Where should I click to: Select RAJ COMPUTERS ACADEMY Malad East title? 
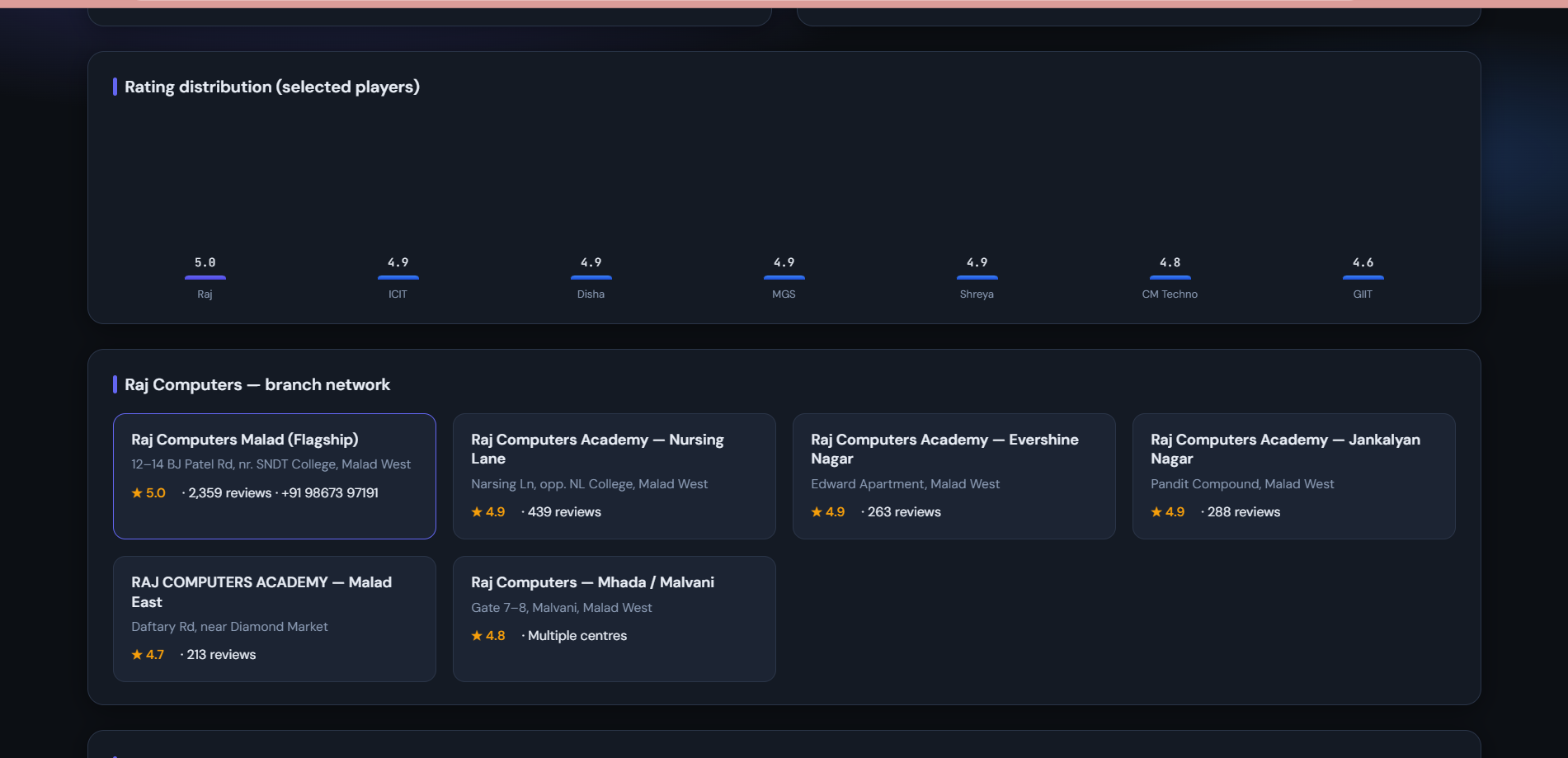click(261, 592)
